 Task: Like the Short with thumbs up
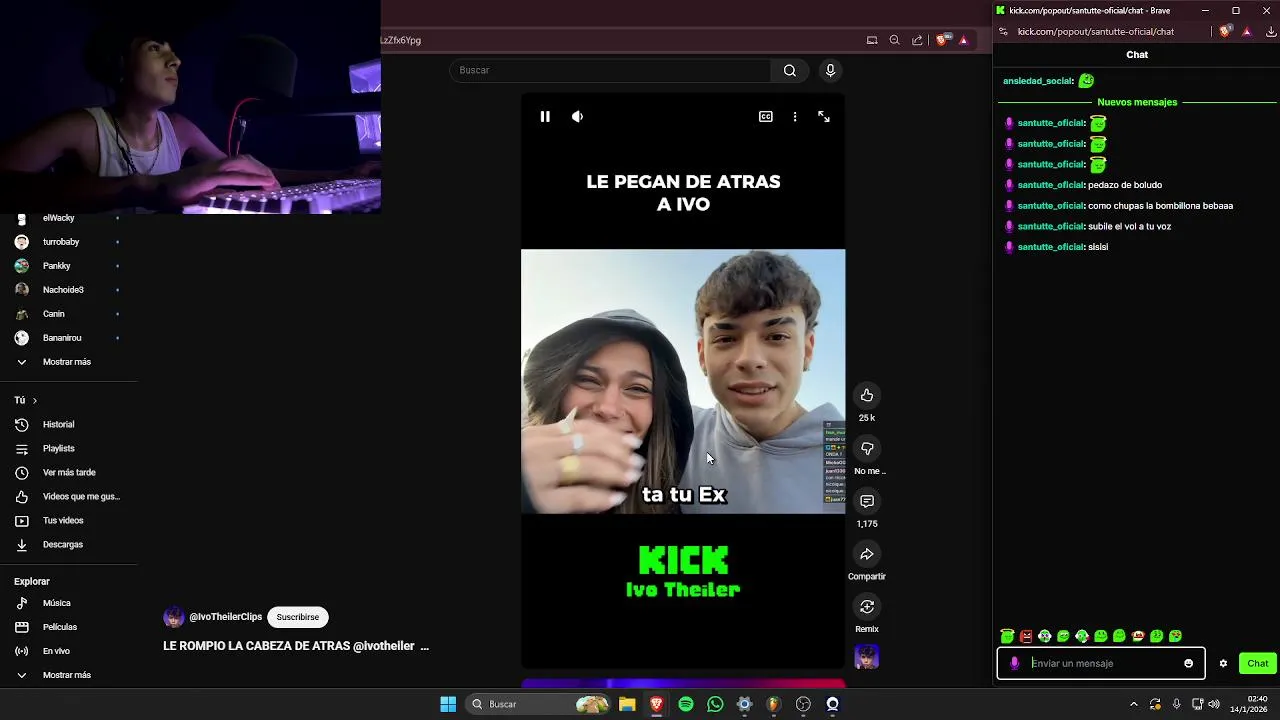tap(867, 395)
